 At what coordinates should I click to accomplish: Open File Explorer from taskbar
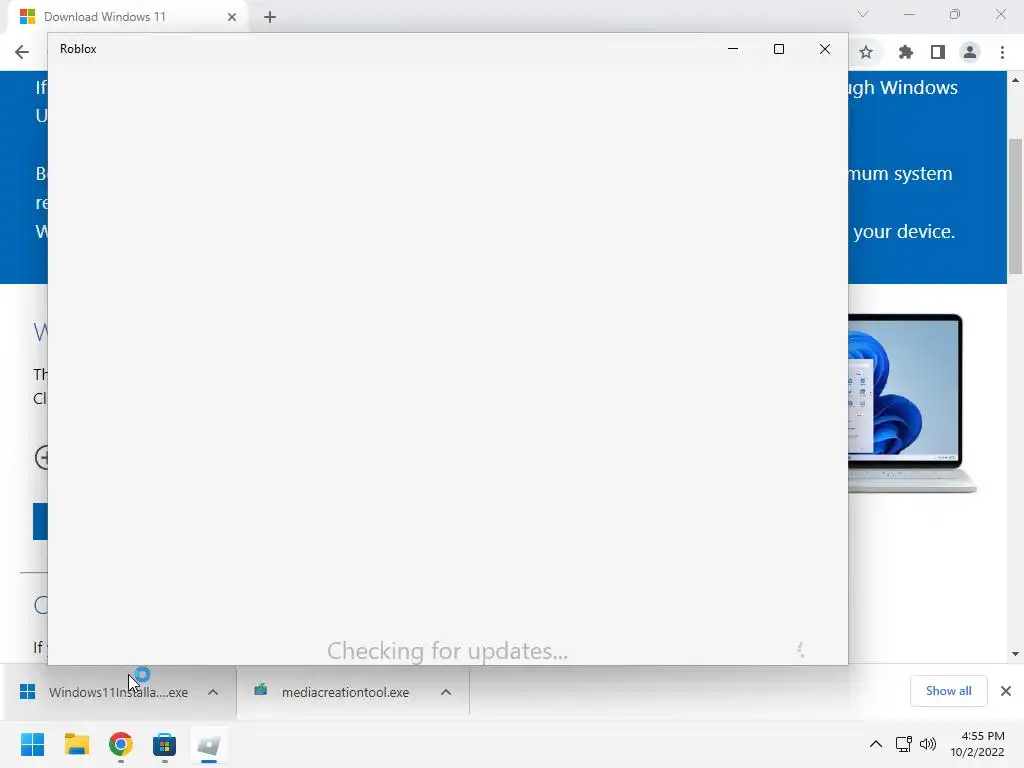pos(76,744)
